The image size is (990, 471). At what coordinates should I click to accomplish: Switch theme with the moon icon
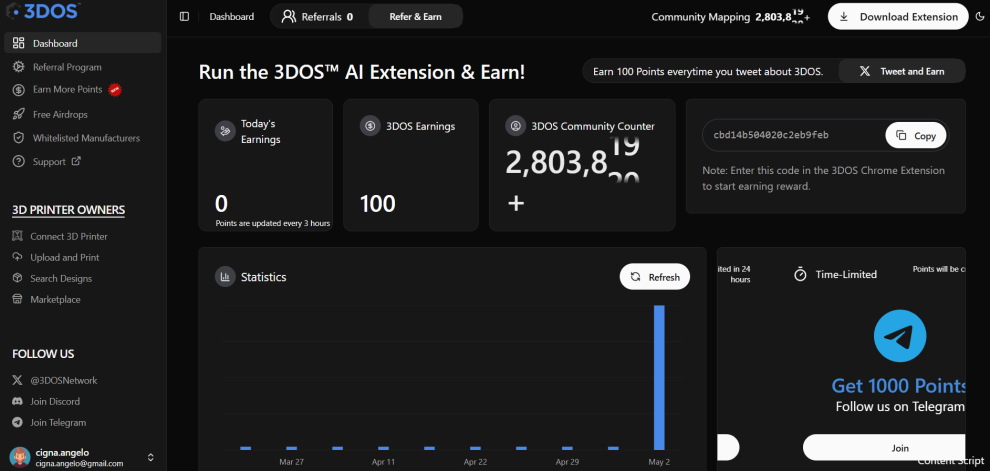tap(980, 17)
